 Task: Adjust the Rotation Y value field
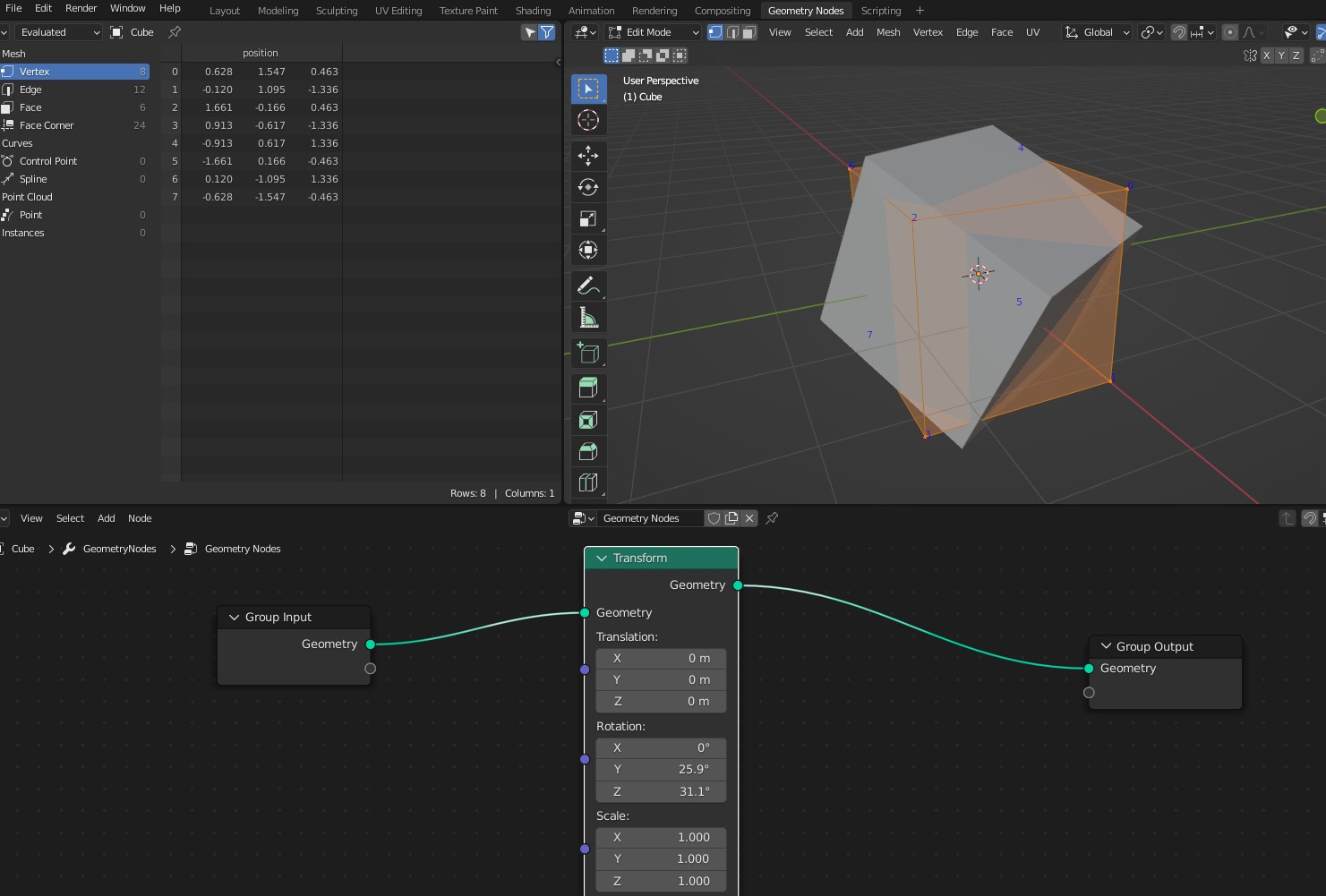click(x=661, y=770)
